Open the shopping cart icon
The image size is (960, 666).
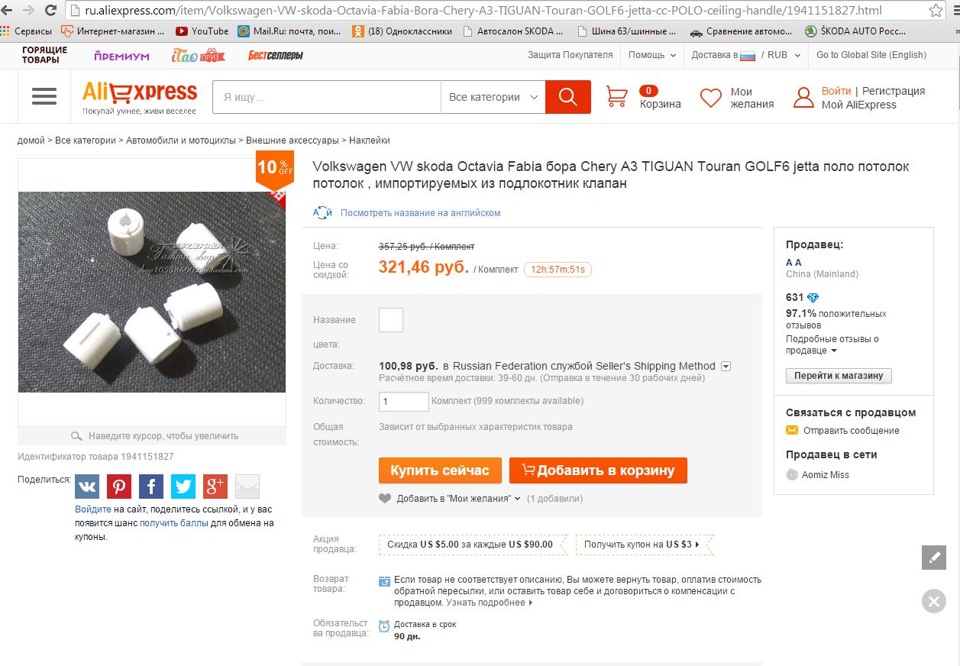(x=617, y=97)
